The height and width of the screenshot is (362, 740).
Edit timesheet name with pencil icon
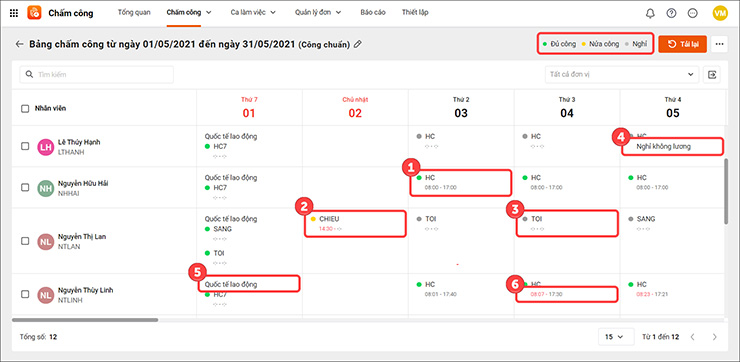[x=358, y=44]
